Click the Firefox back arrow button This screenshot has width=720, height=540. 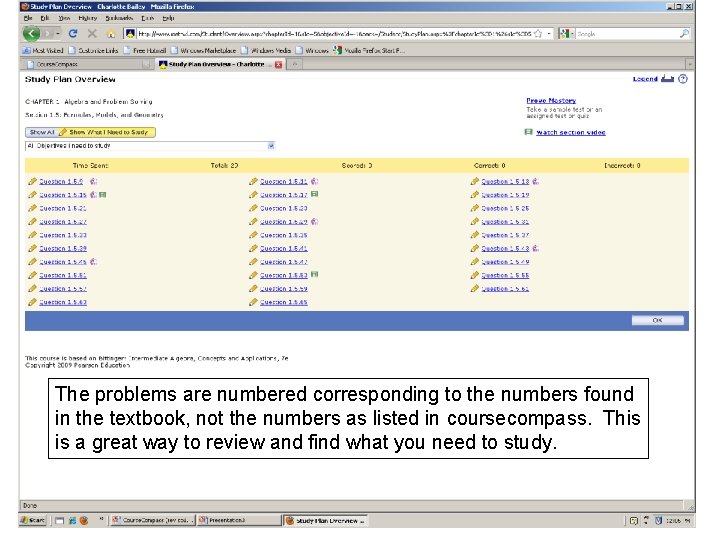tap(31, 34)
